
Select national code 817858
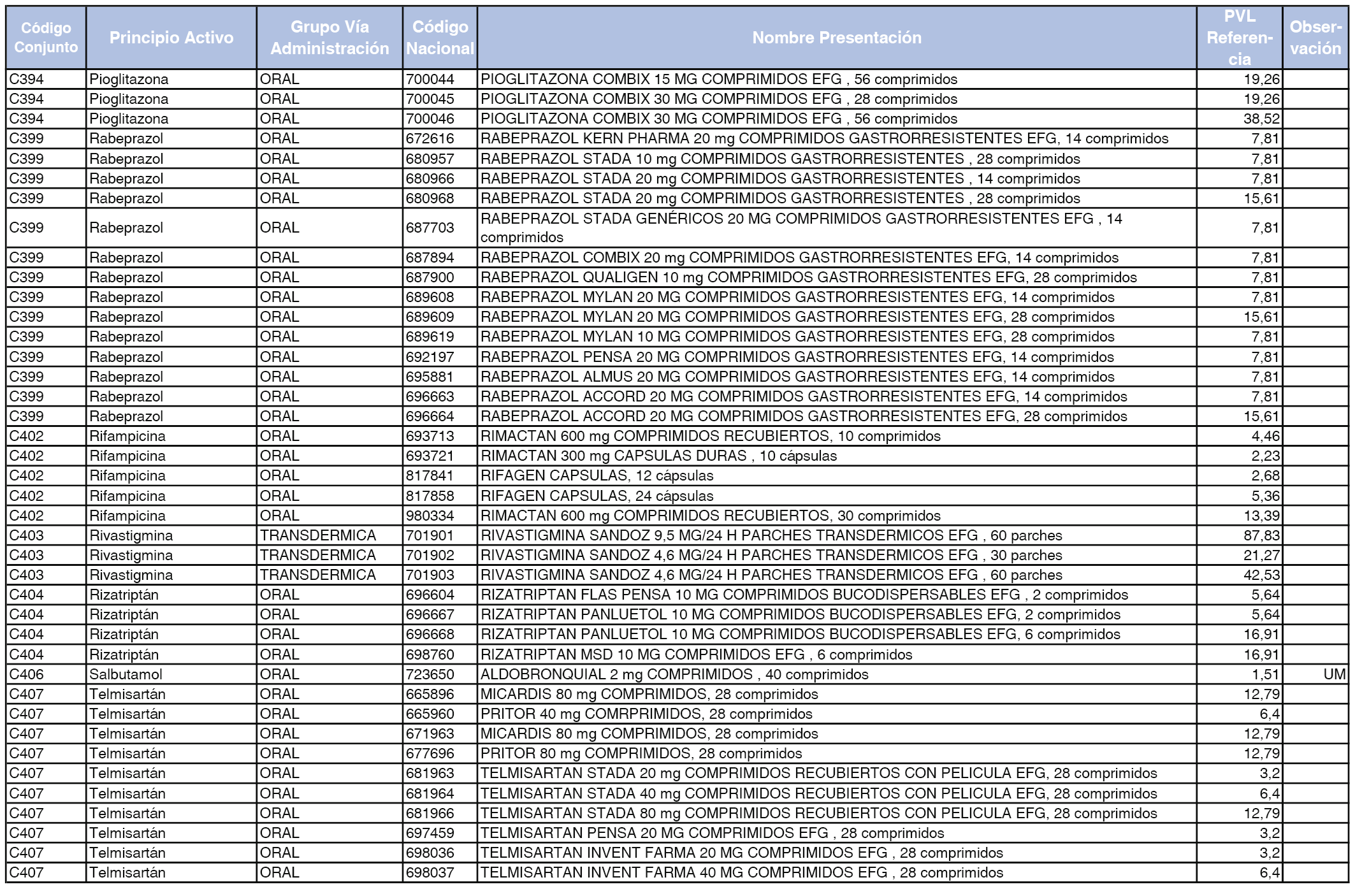coord(440,496)
